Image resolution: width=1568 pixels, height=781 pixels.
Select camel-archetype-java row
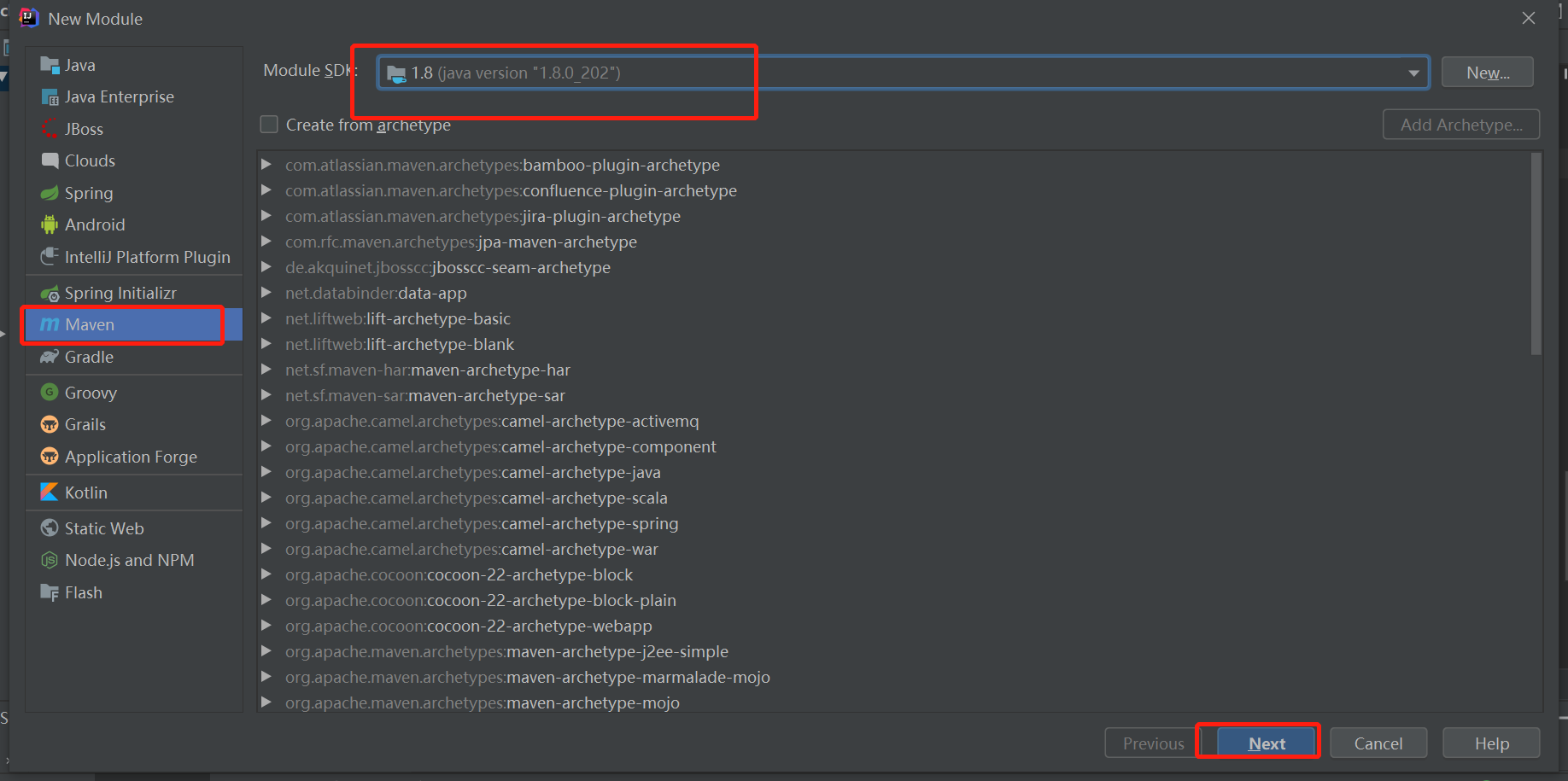[x=893, y=472]
